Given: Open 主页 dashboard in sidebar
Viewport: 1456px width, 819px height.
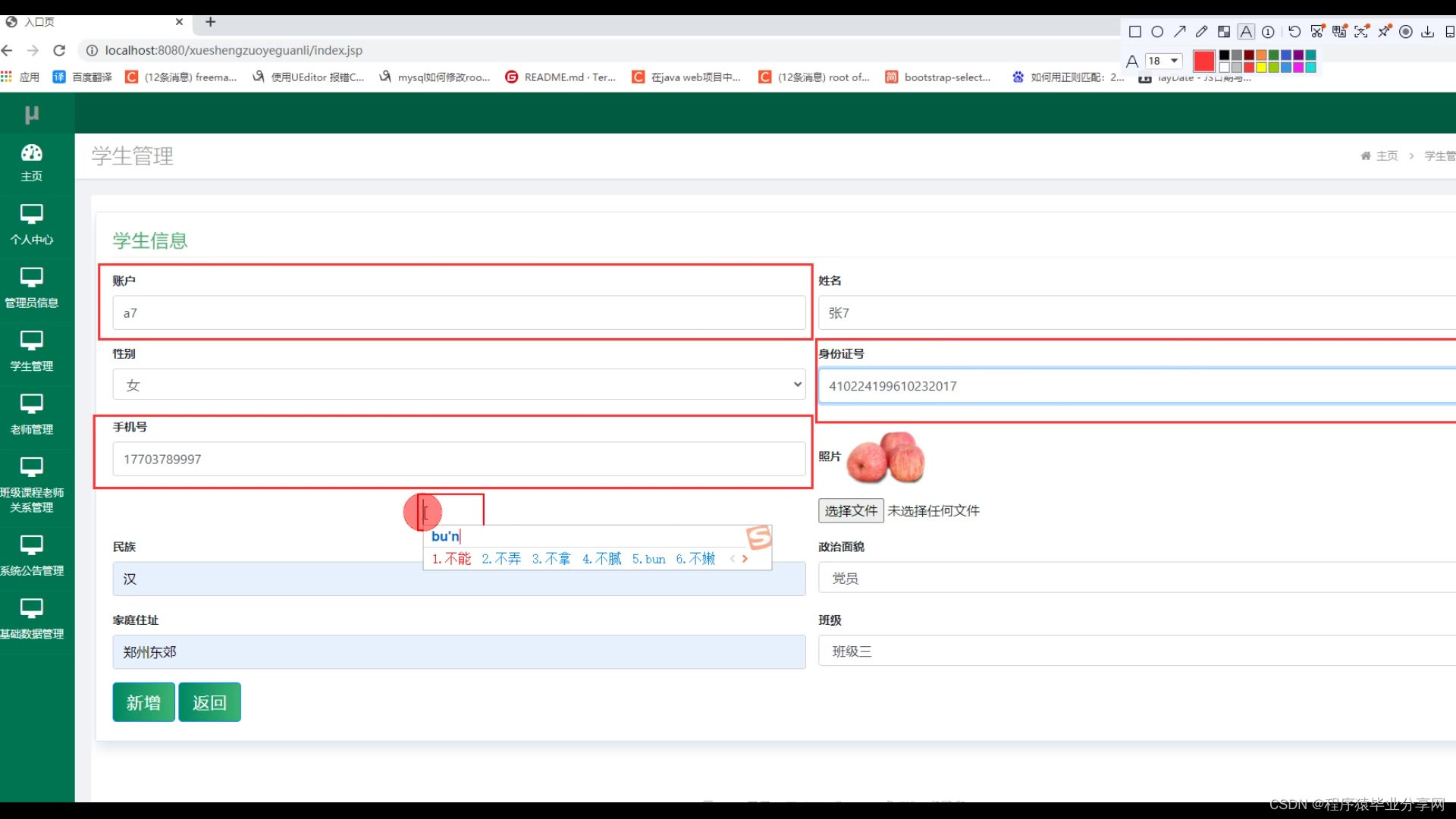Looking at the screenshot, I should pyautogui.click(x=31, y=164).
